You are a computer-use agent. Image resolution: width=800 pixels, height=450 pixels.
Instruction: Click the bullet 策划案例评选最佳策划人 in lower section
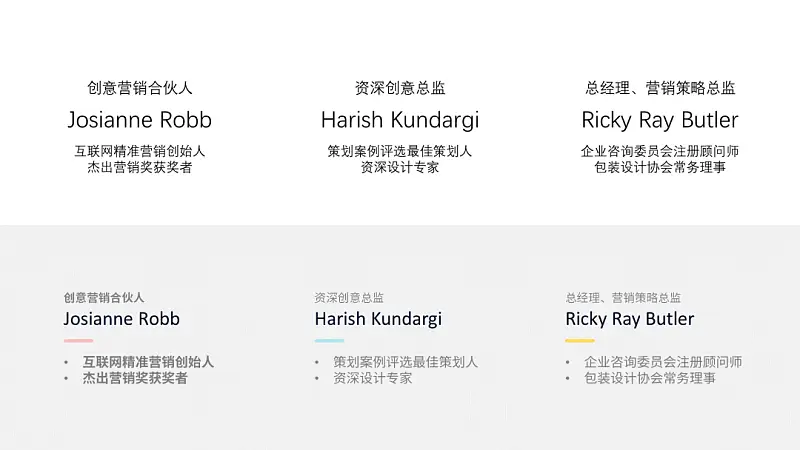click(x=406, y=362)
